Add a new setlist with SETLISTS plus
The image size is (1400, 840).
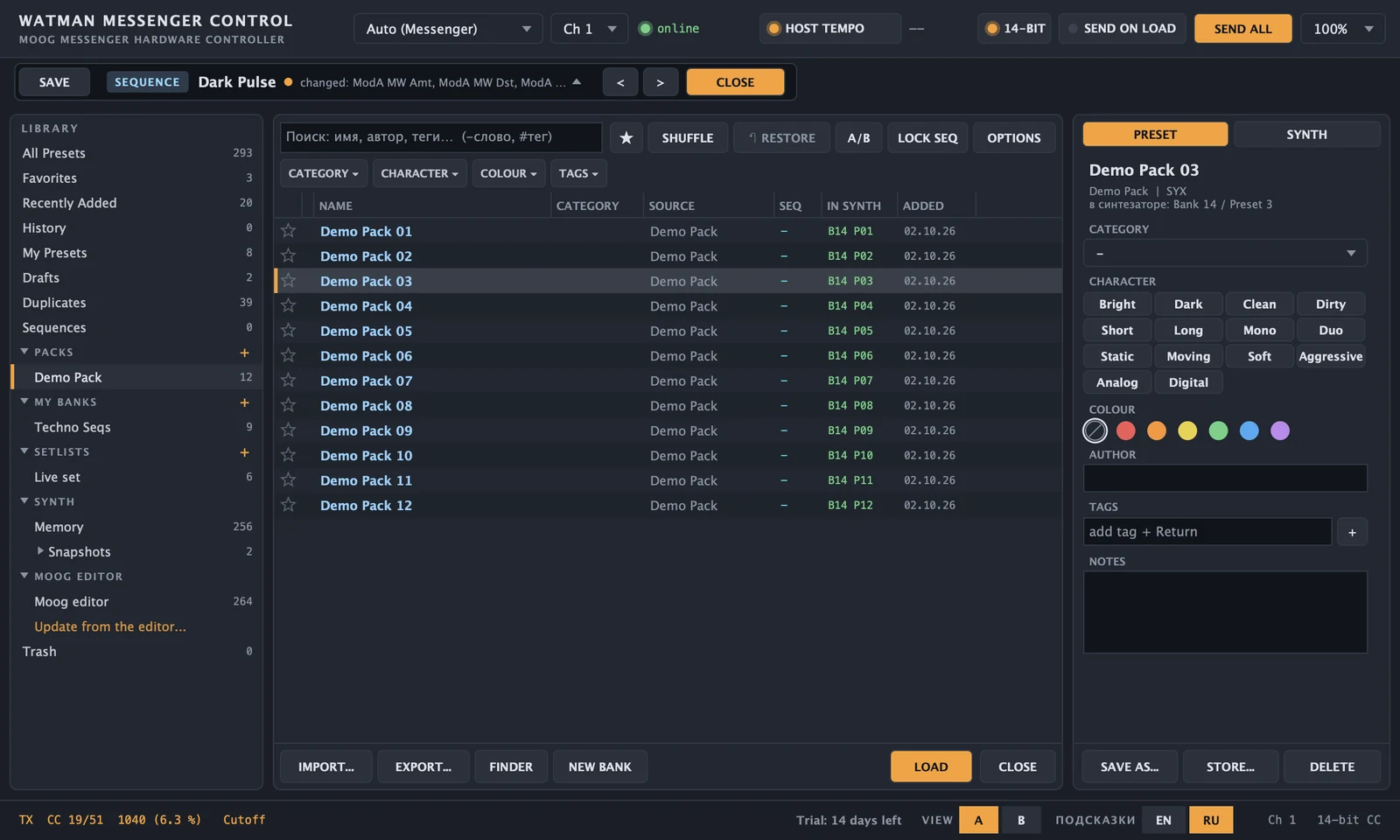[x=244, y=452]
